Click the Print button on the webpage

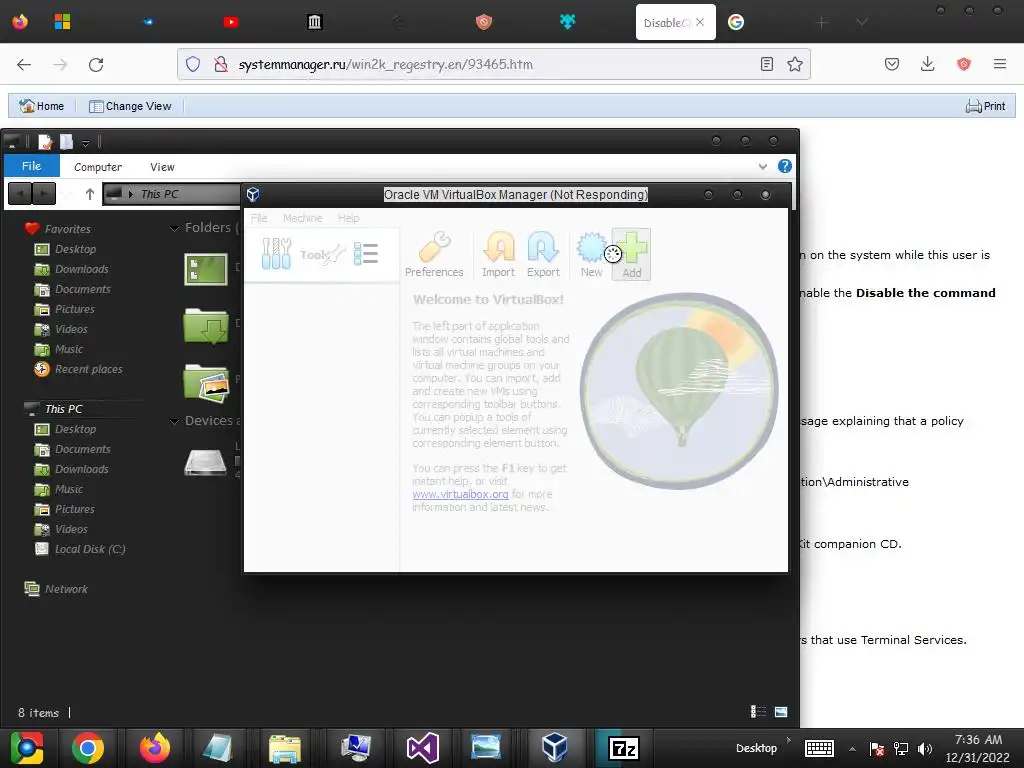pos(985,106)
